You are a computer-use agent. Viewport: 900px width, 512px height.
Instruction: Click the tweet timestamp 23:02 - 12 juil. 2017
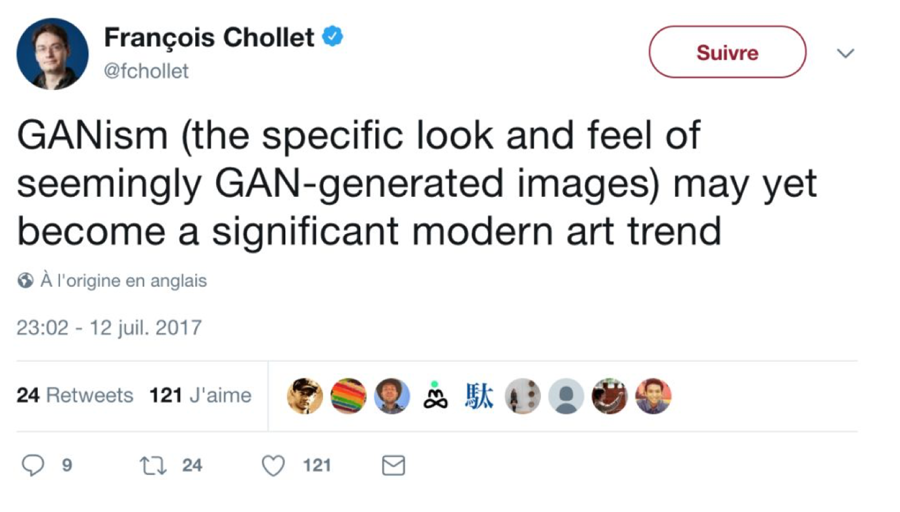coord(110,327)
